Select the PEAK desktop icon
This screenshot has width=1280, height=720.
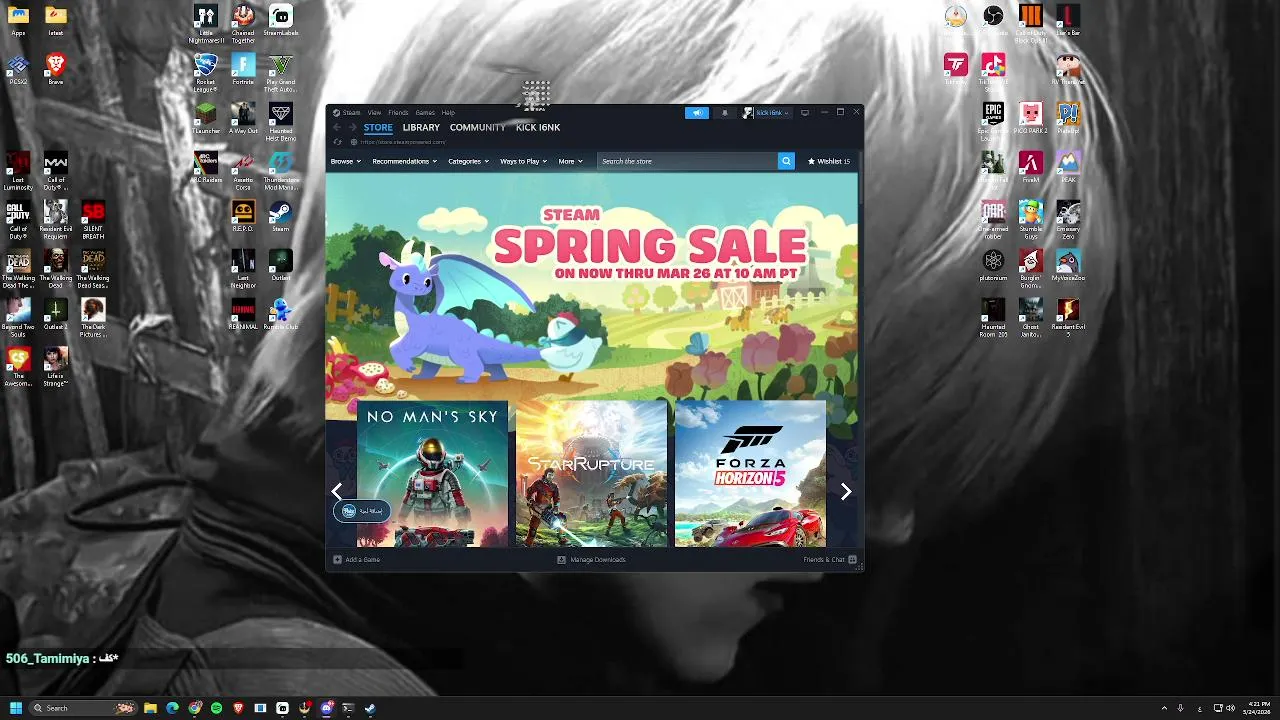[1068, 167]
